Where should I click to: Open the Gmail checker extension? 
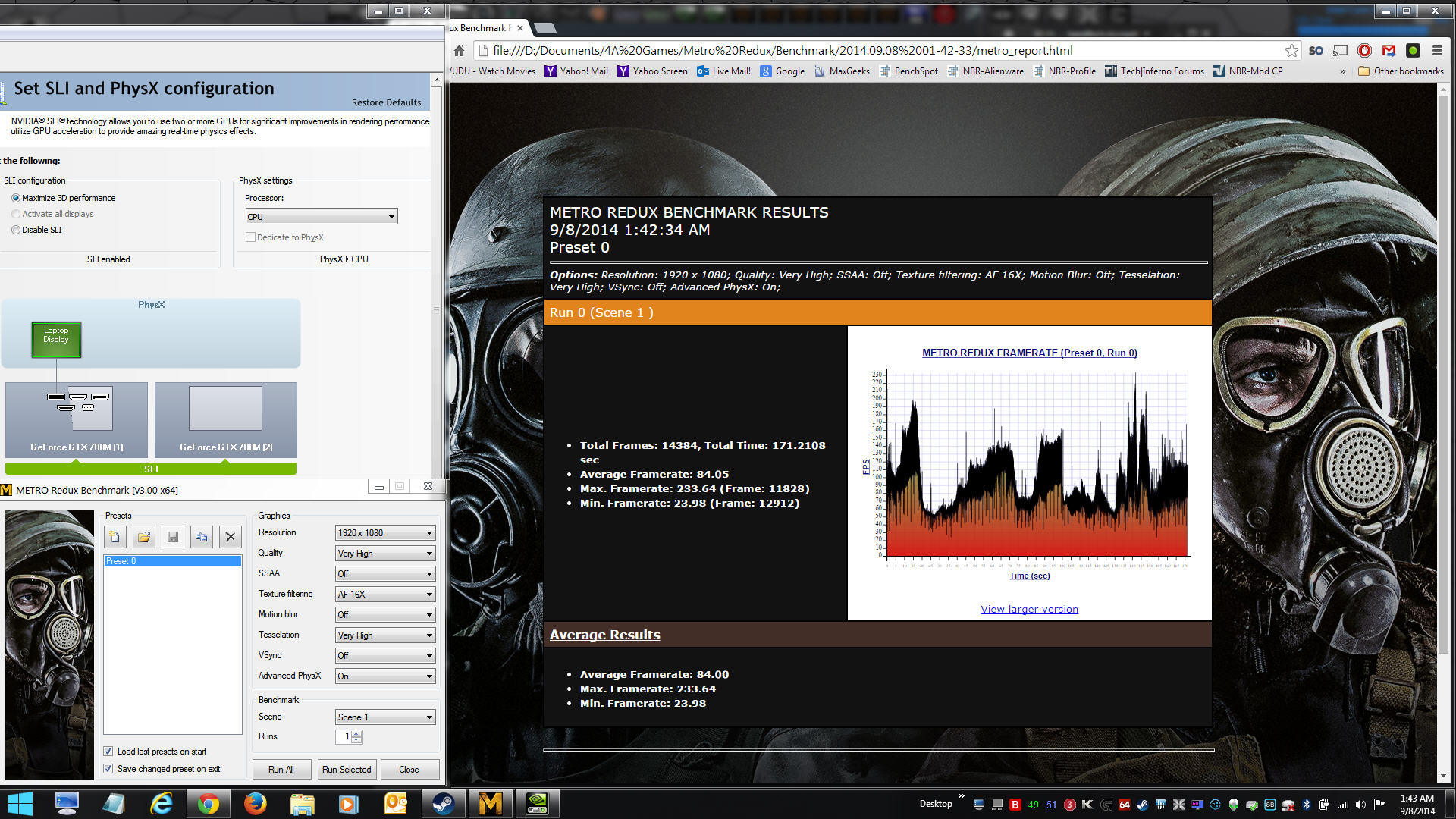click(x=1389, y=50)
